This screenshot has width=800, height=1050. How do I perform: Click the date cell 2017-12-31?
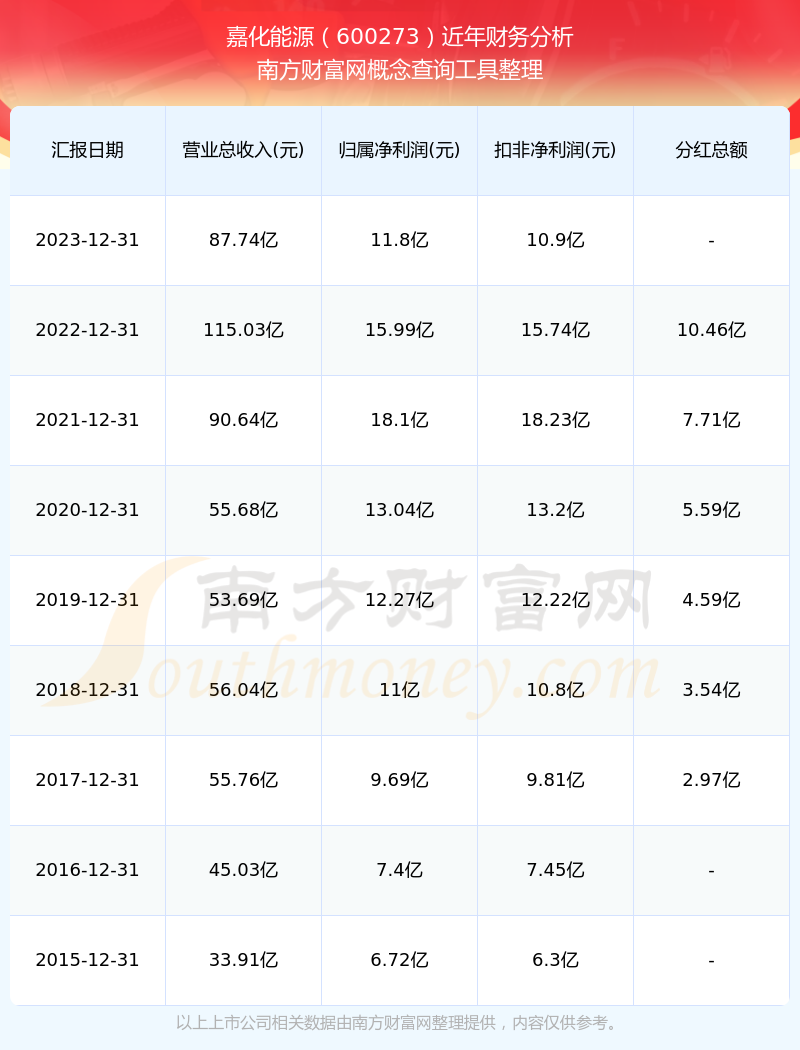(x=88, y=780)
